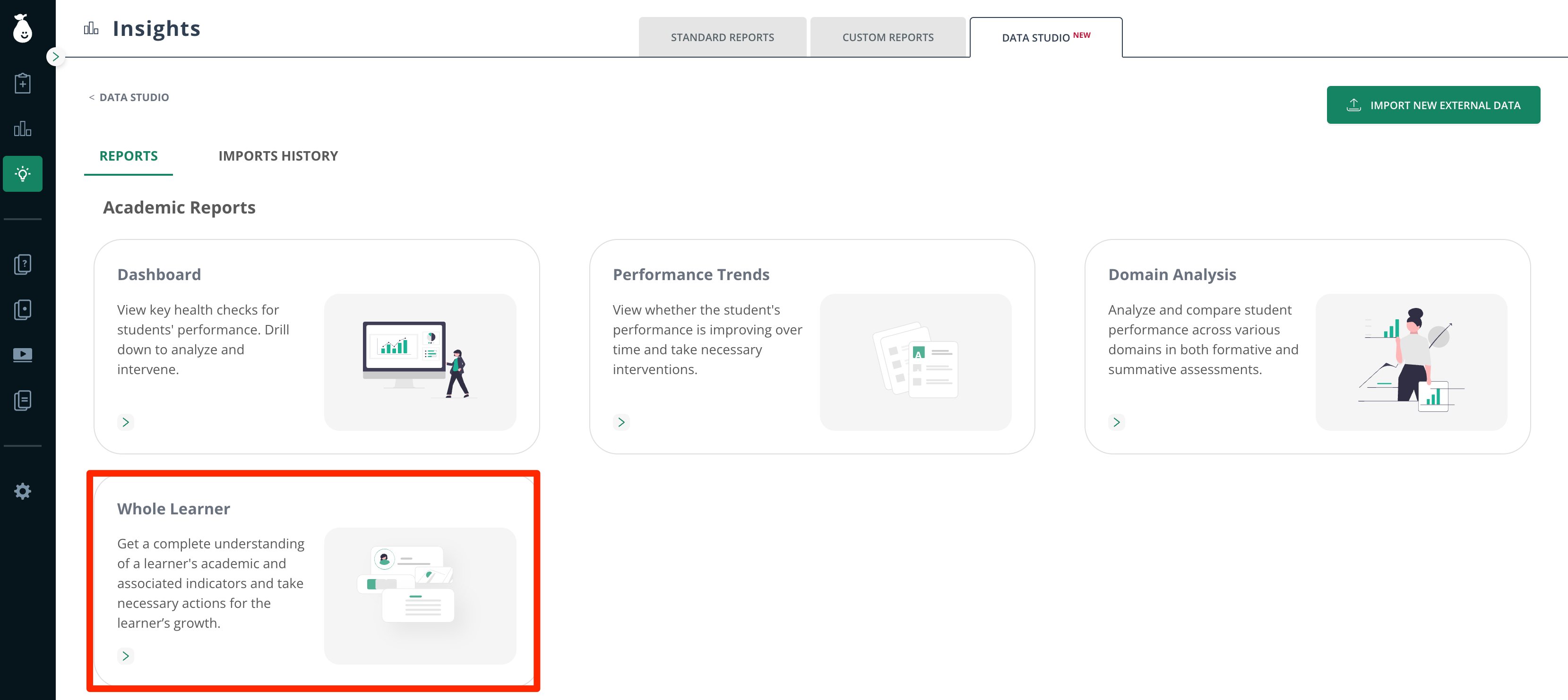Open the Dashboard card arrow
Viewport: 1568px width, 700px height.
point(125,422)
